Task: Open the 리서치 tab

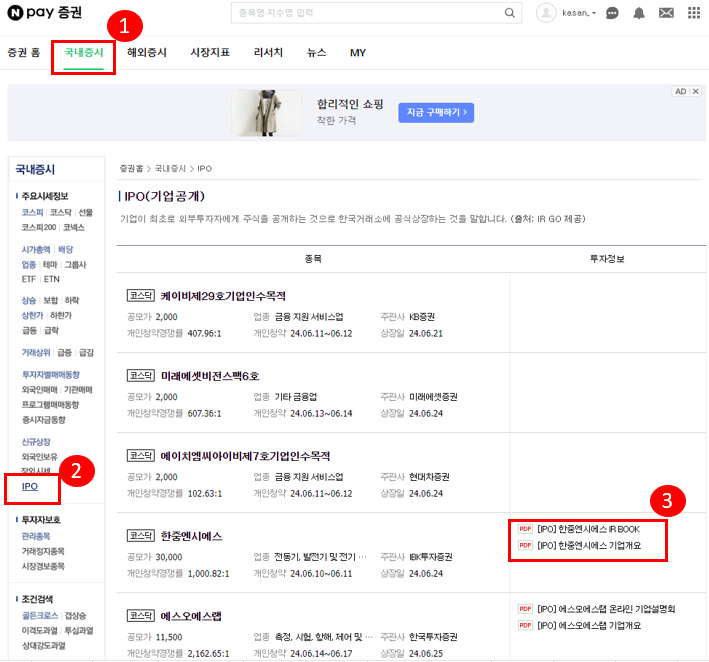Action: pos(268,52)
